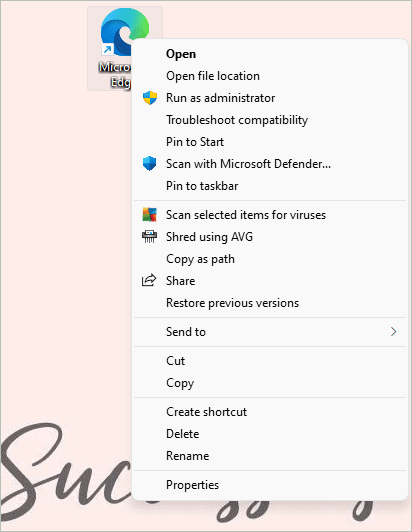Click the Share arrow icon
Viewport: 412px width, 532px height.
[x=149, y=281]
